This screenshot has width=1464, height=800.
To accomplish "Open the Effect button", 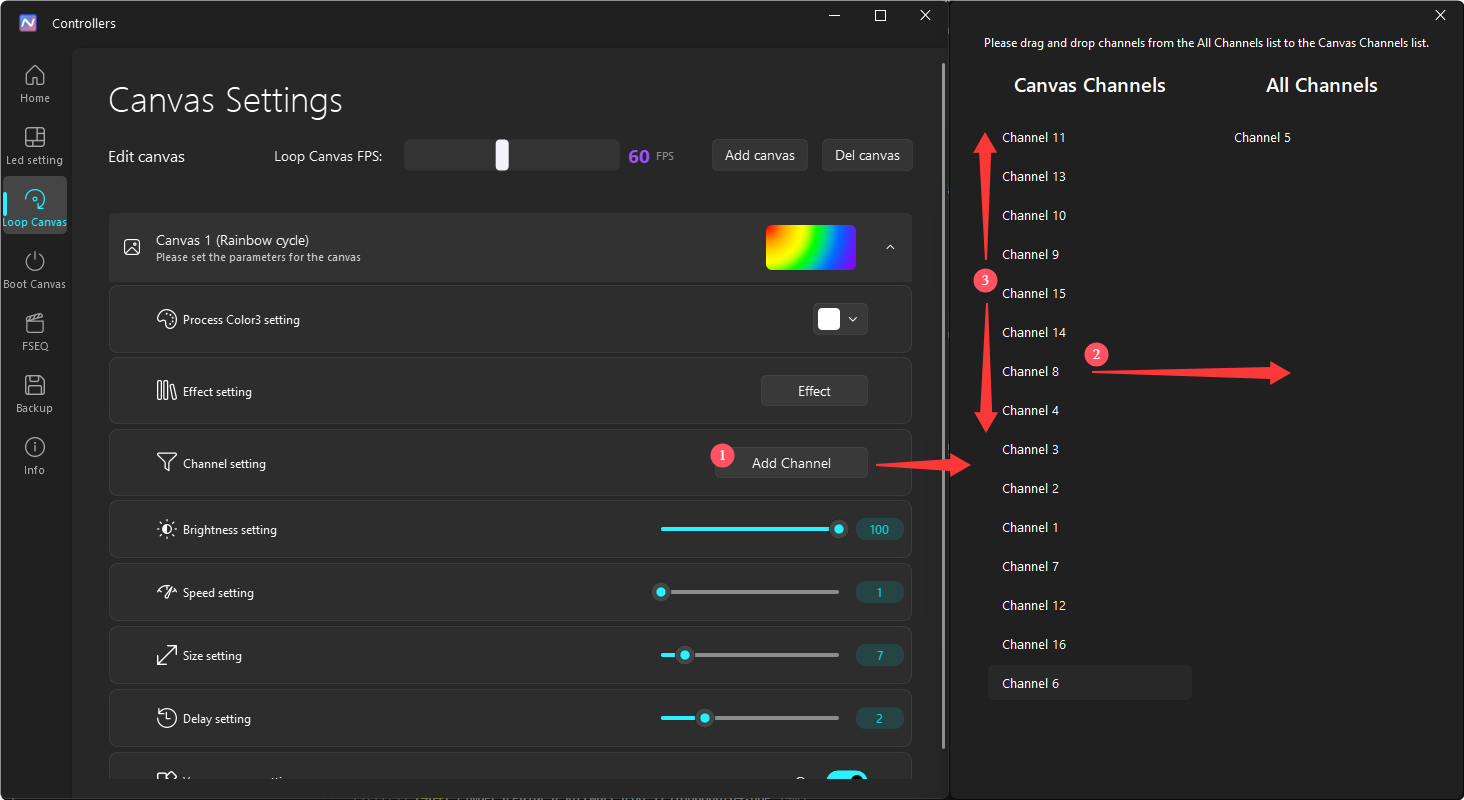I will (x=814, y=391).
